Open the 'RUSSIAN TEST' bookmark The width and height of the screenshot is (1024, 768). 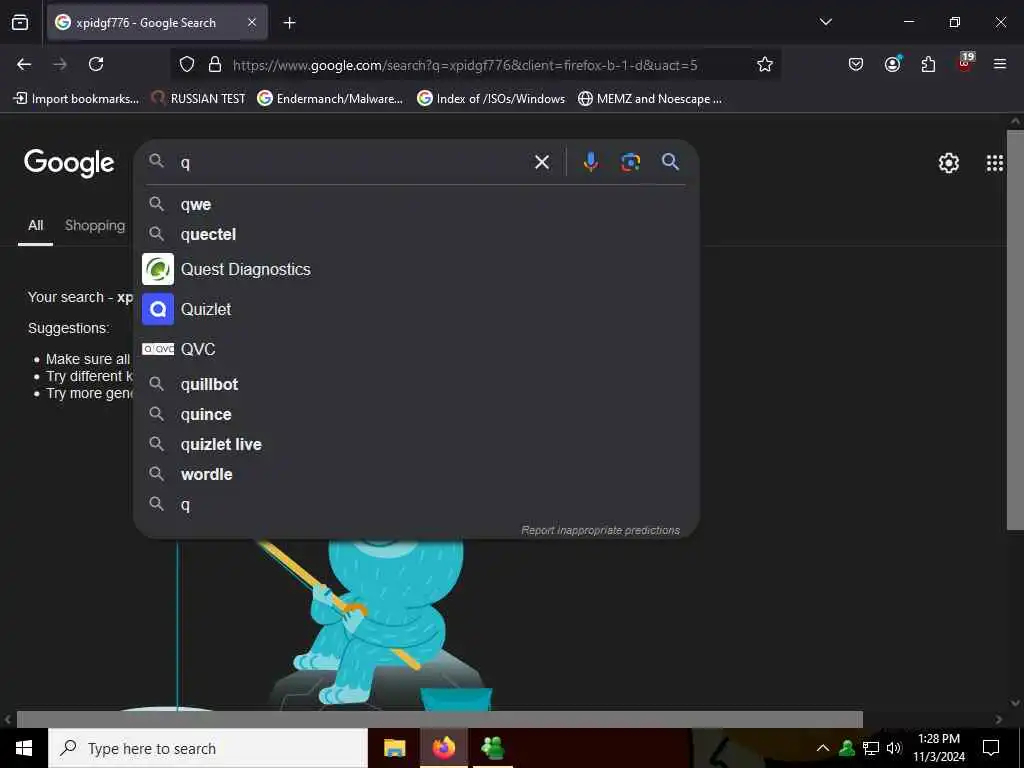pos(198,99)
